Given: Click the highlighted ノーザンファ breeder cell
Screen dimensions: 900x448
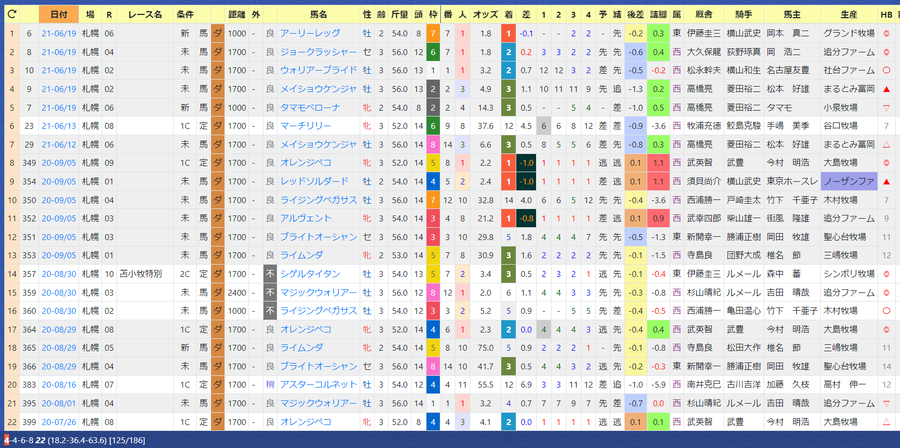Looking at the screenshot, I should coord(848,181).
